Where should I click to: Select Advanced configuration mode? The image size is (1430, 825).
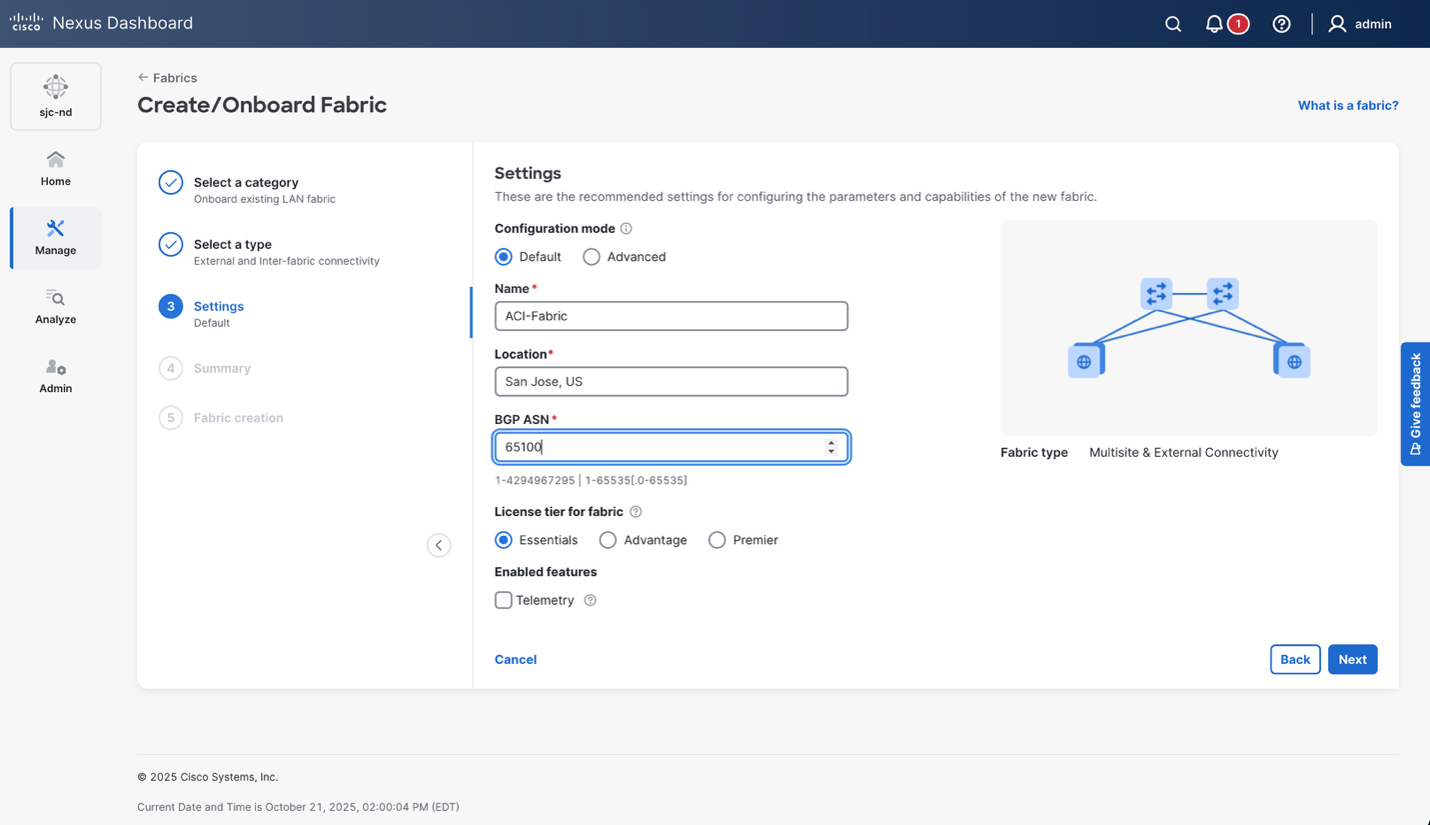(591, 257)
